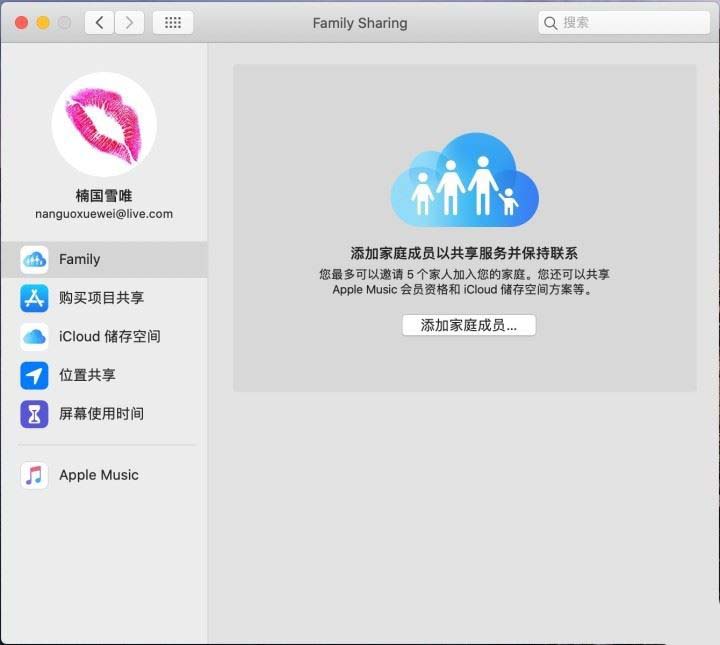Focus the 搜索 search field
The width and height of the screenshot is (720, 645).
[624, 22]
